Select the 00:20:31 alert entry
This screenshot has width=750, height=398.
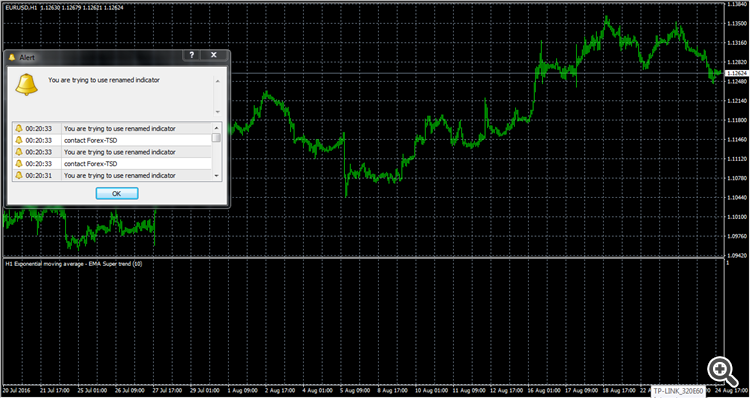pyautogui.click(x=113, y=176)
